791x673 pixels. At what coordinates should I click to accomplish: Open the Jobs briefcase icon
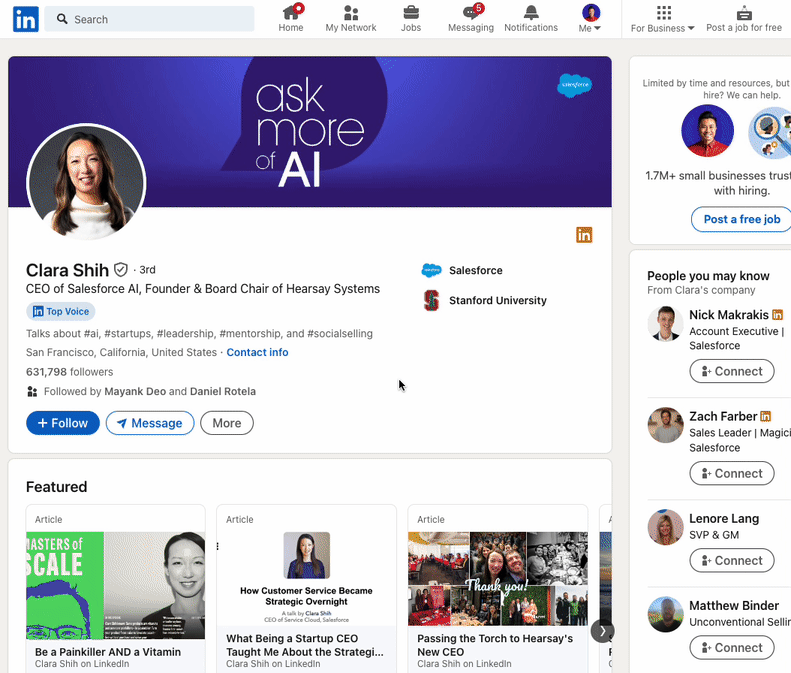[411, 13]
